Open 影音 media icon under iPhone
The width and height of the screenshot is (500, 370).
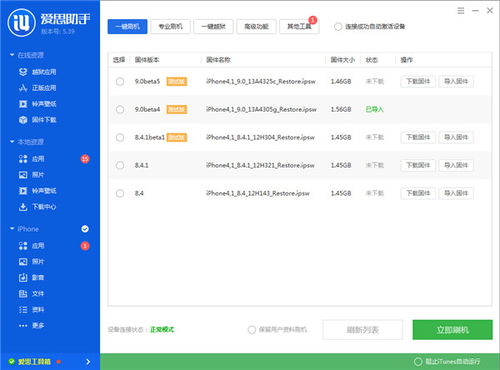(x=23, y=277)
